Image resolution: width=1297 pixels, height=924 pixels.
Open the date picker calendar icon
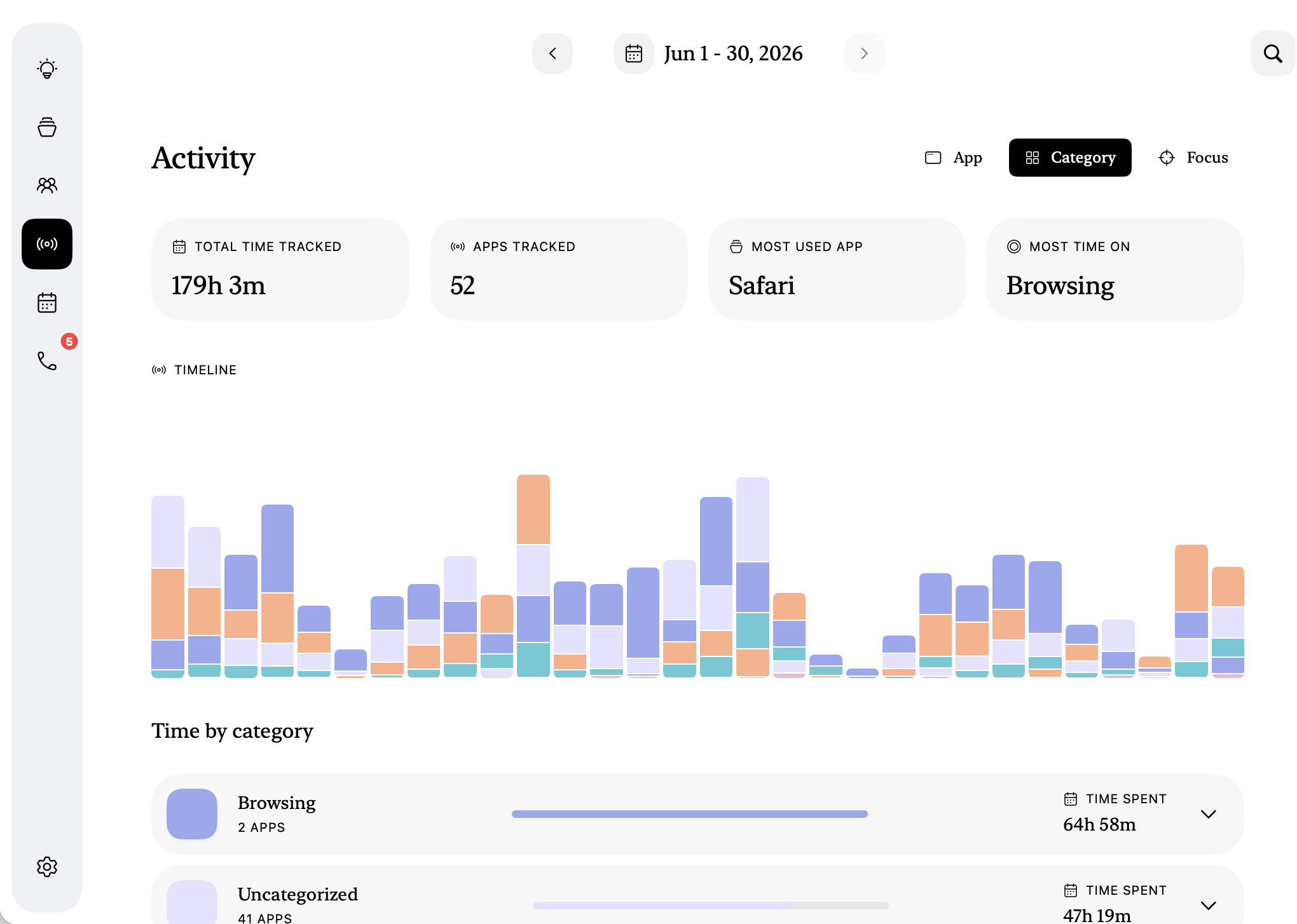[x=634, y=53]
